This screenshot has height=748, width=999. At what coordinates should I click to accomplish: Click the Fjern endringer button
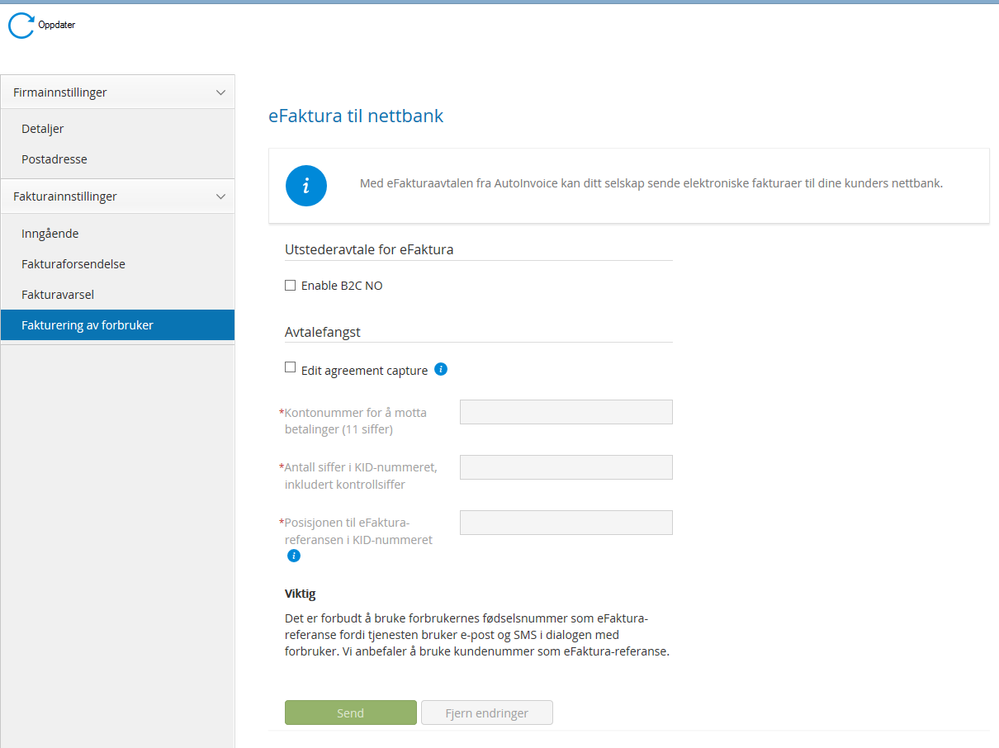(x=486, y=713)
